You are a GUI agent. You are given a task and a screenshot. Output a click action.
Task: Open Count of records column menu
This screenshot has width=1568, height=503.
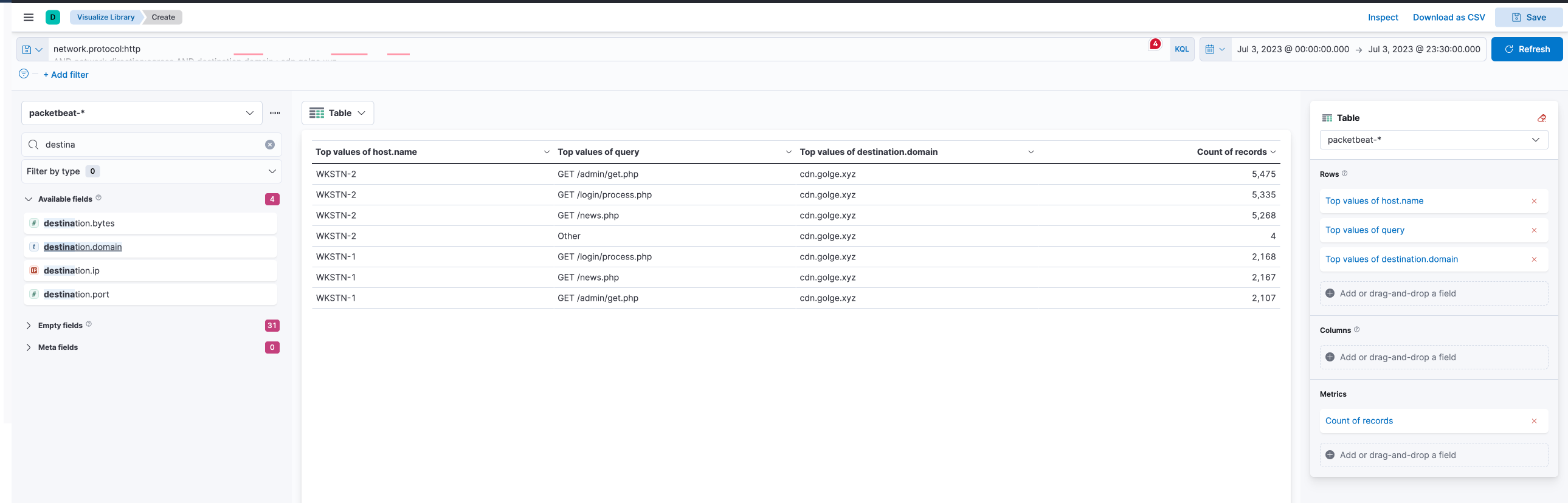click(1273, 152)
